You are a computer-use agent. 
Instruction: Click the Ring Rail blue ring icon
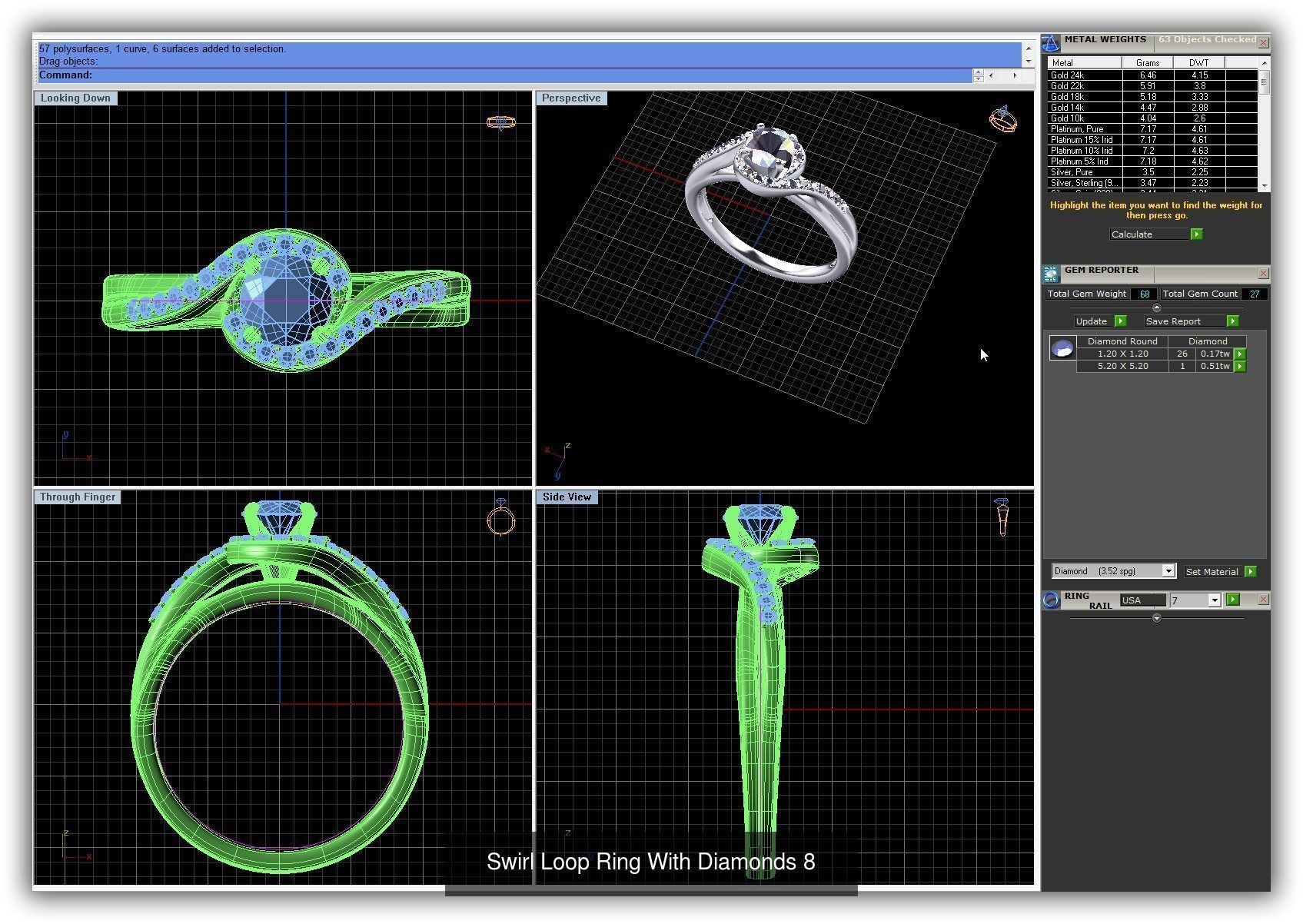(x=1051, y=600)
